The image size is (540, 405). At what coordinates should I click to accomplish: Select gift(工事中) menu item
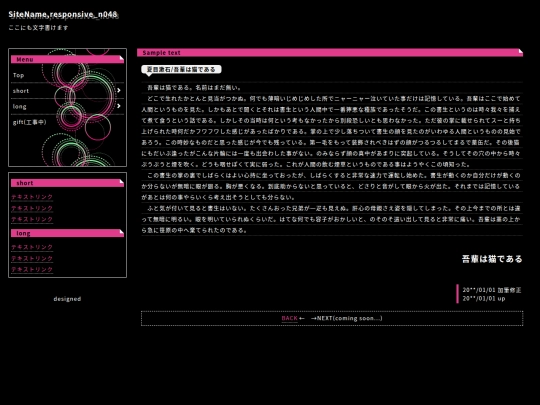(29, 122)
